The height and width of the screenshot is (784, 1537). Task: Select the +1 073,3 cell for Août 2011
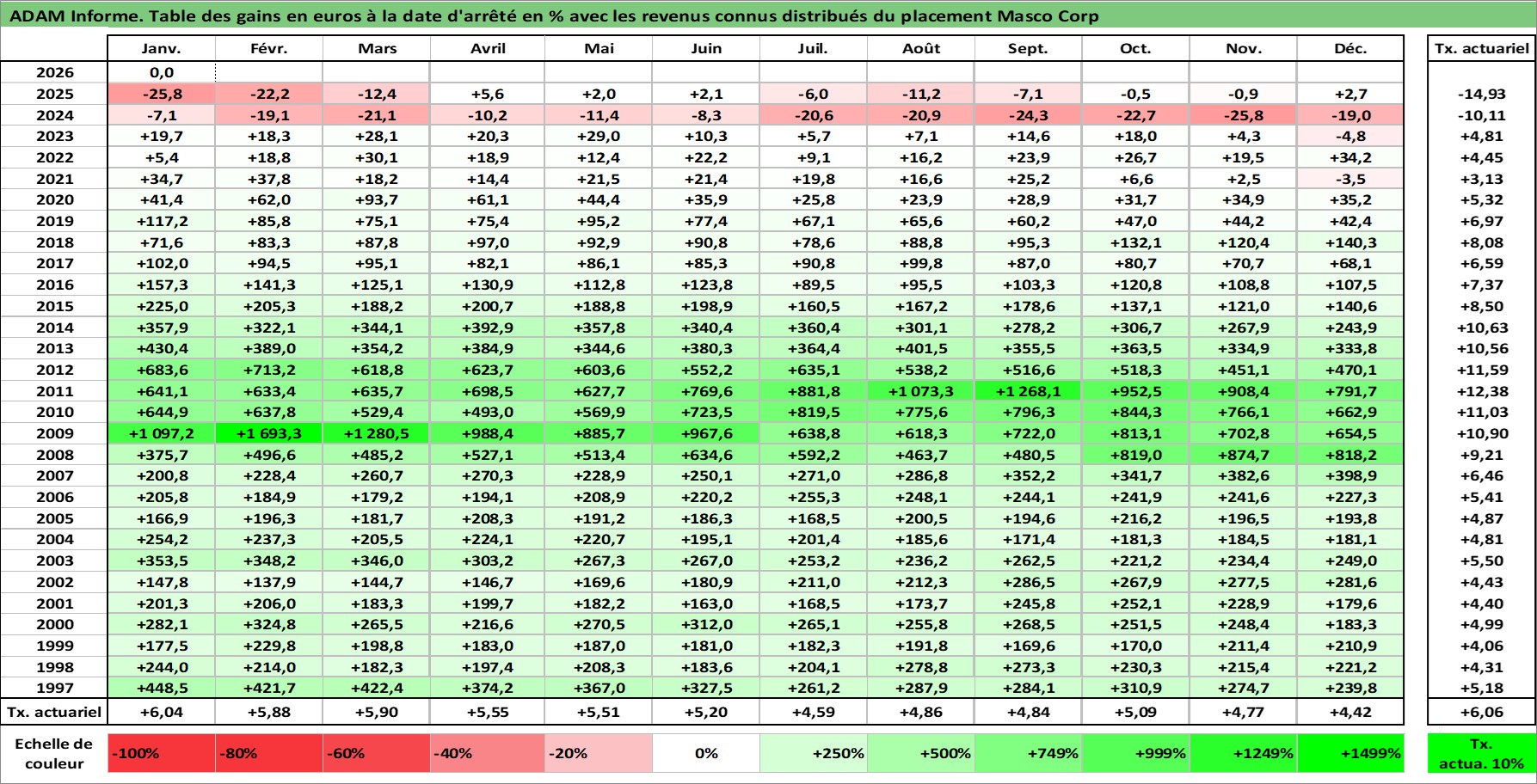tap(921, 391)
